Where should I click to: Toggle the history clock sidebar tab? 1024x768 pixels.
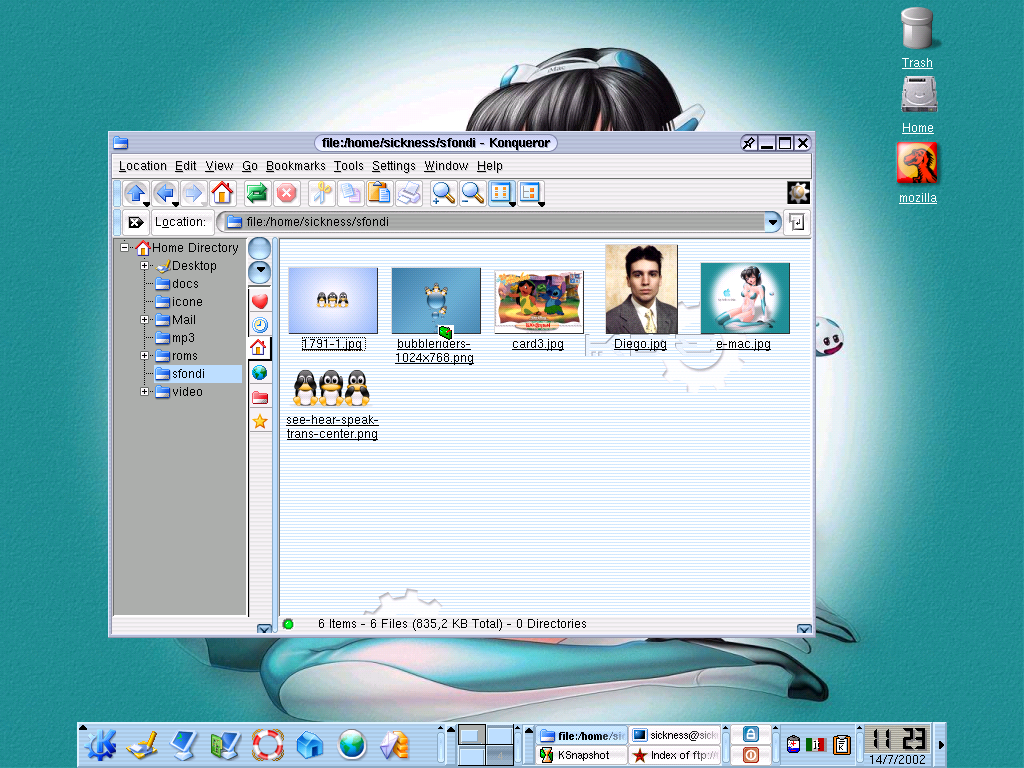(260, 325)
